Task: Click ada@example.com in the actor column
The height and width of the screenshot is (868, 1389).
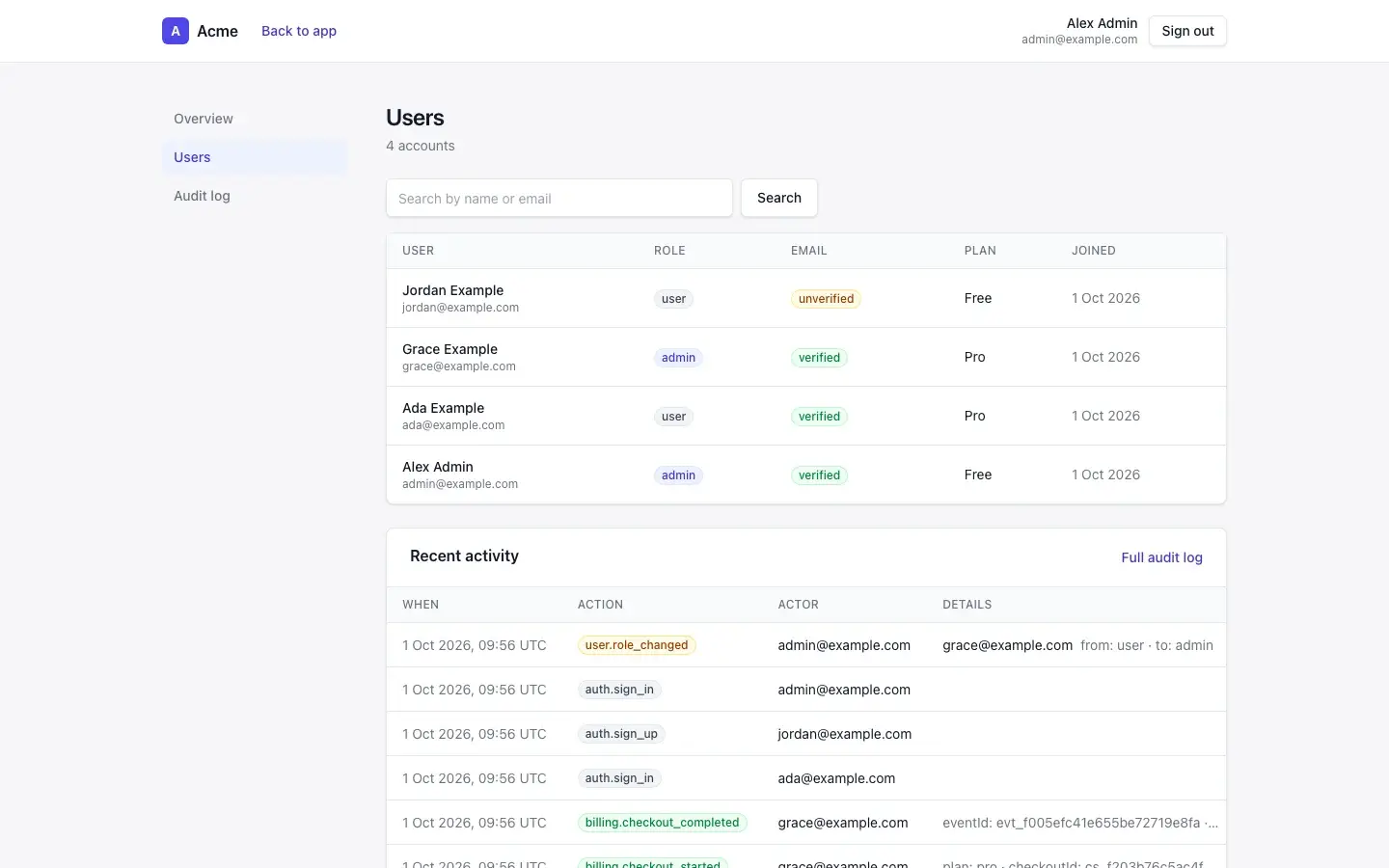Action: click(836, 778)
